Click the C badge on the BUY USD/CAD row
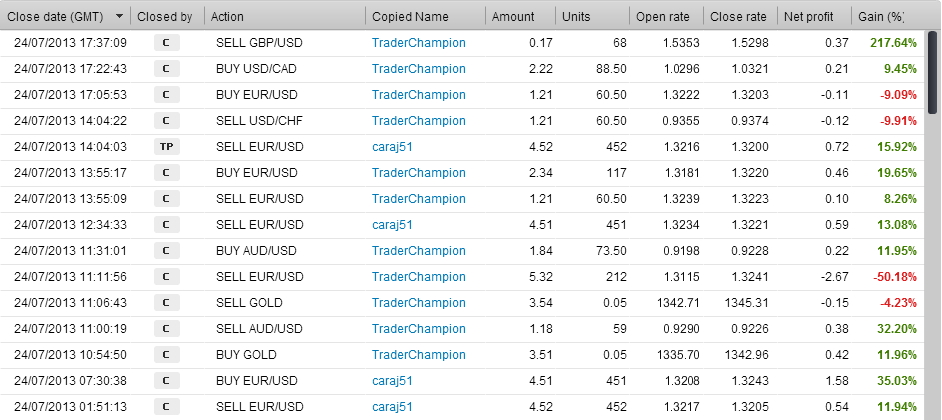Image resolution: width=942 pixels, height=420 pixels. click(165, 69)
